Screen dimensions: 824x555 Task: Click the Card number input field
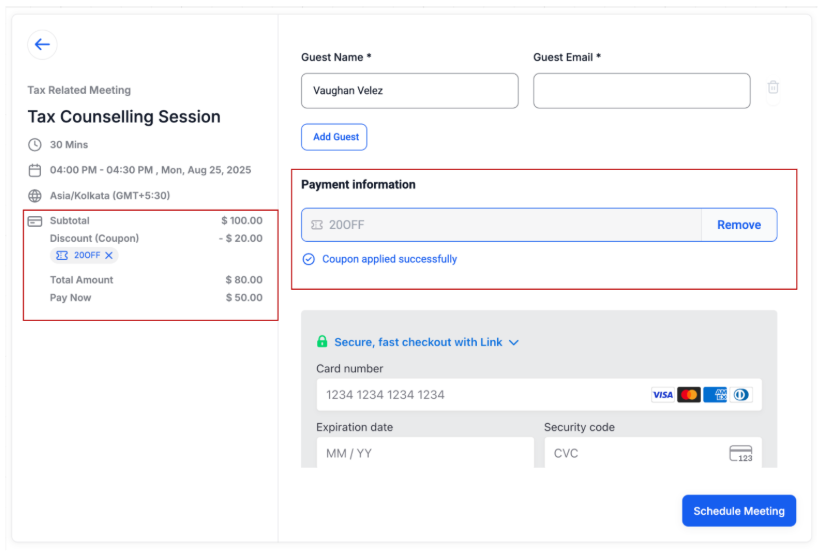pos(480,395)
